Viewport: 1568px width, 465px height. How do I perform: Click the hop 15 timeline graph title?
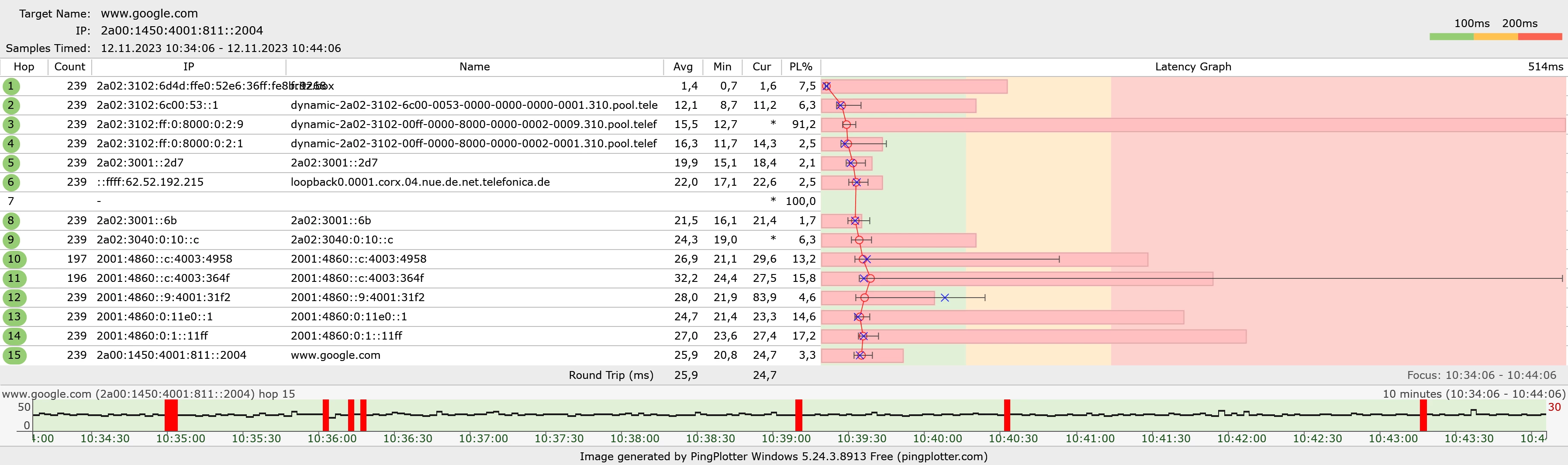tap(149, 394)
